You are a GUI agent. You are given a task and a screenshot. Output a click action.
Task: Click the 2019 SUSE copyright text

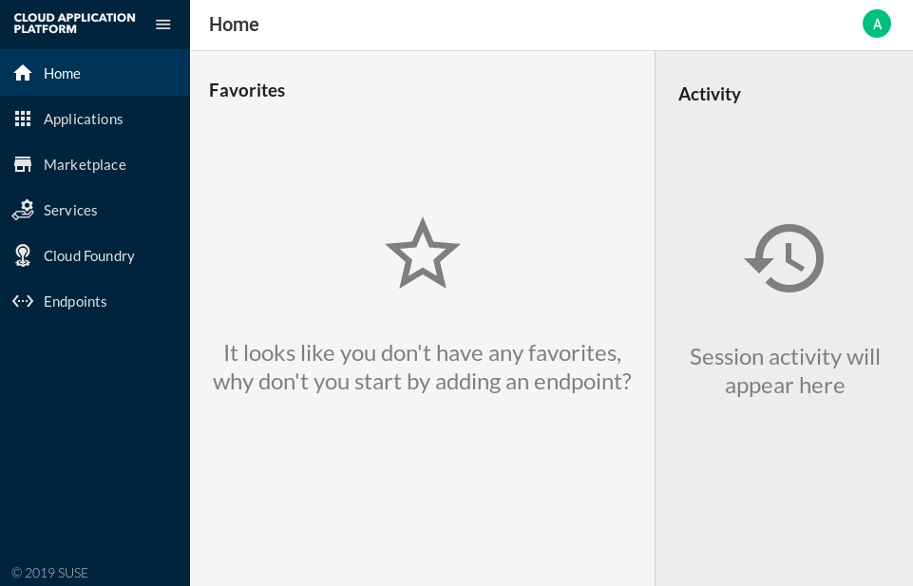[50, 573]
